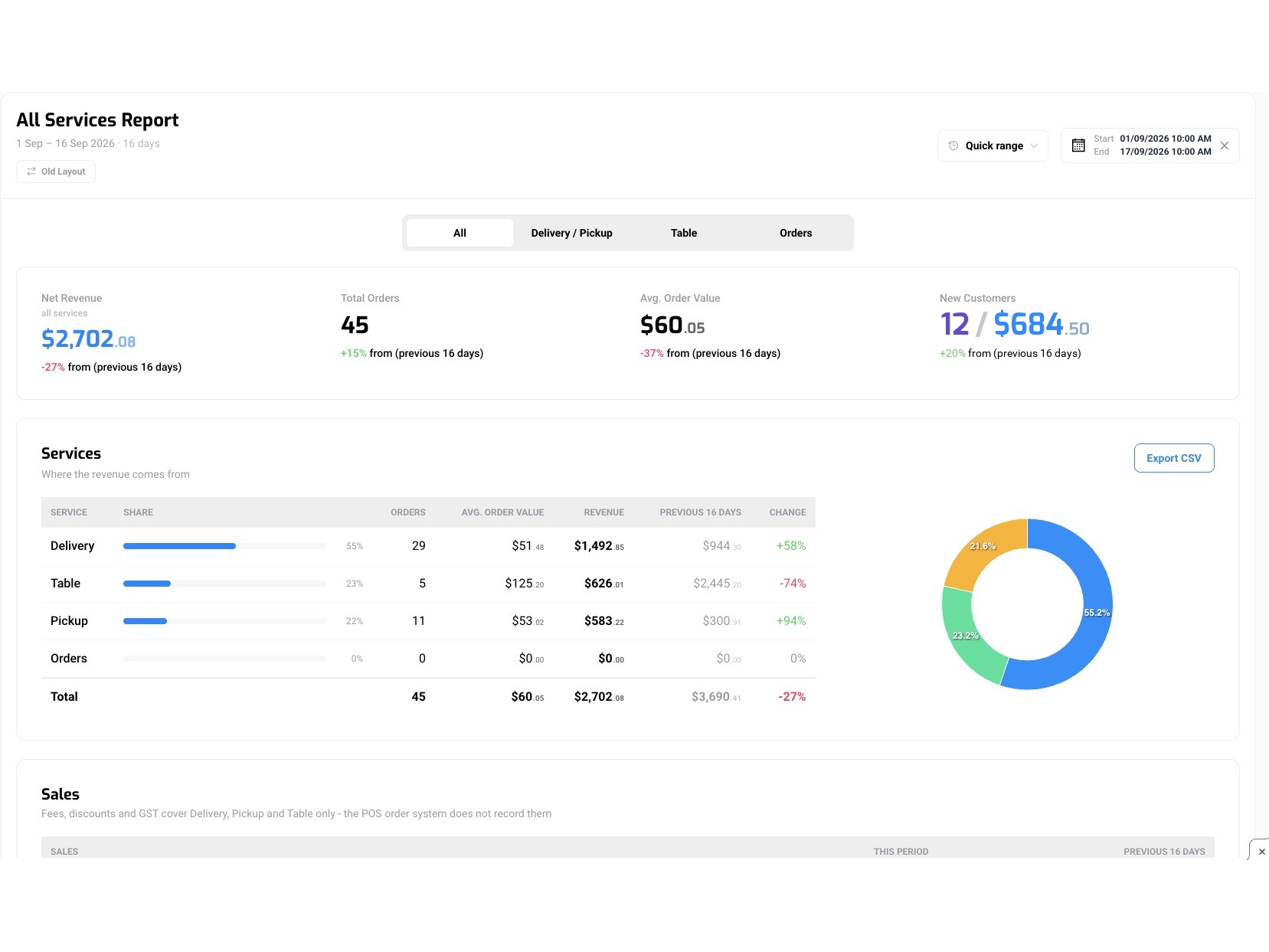Click the 1 Sep – 16 Sep 2026 date subtitle
1269x952 pixels.
tap(65, 143)
